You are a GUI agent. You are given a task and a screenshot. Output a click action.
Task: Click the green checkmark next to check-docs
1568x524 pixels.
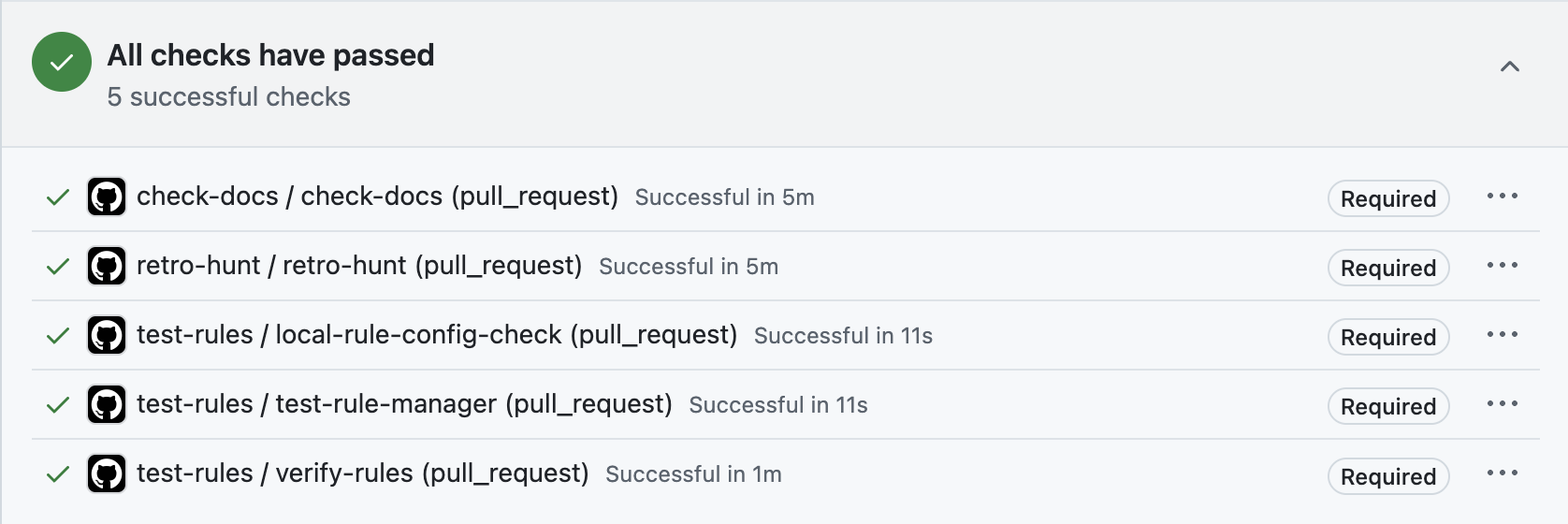pos(58,196)
